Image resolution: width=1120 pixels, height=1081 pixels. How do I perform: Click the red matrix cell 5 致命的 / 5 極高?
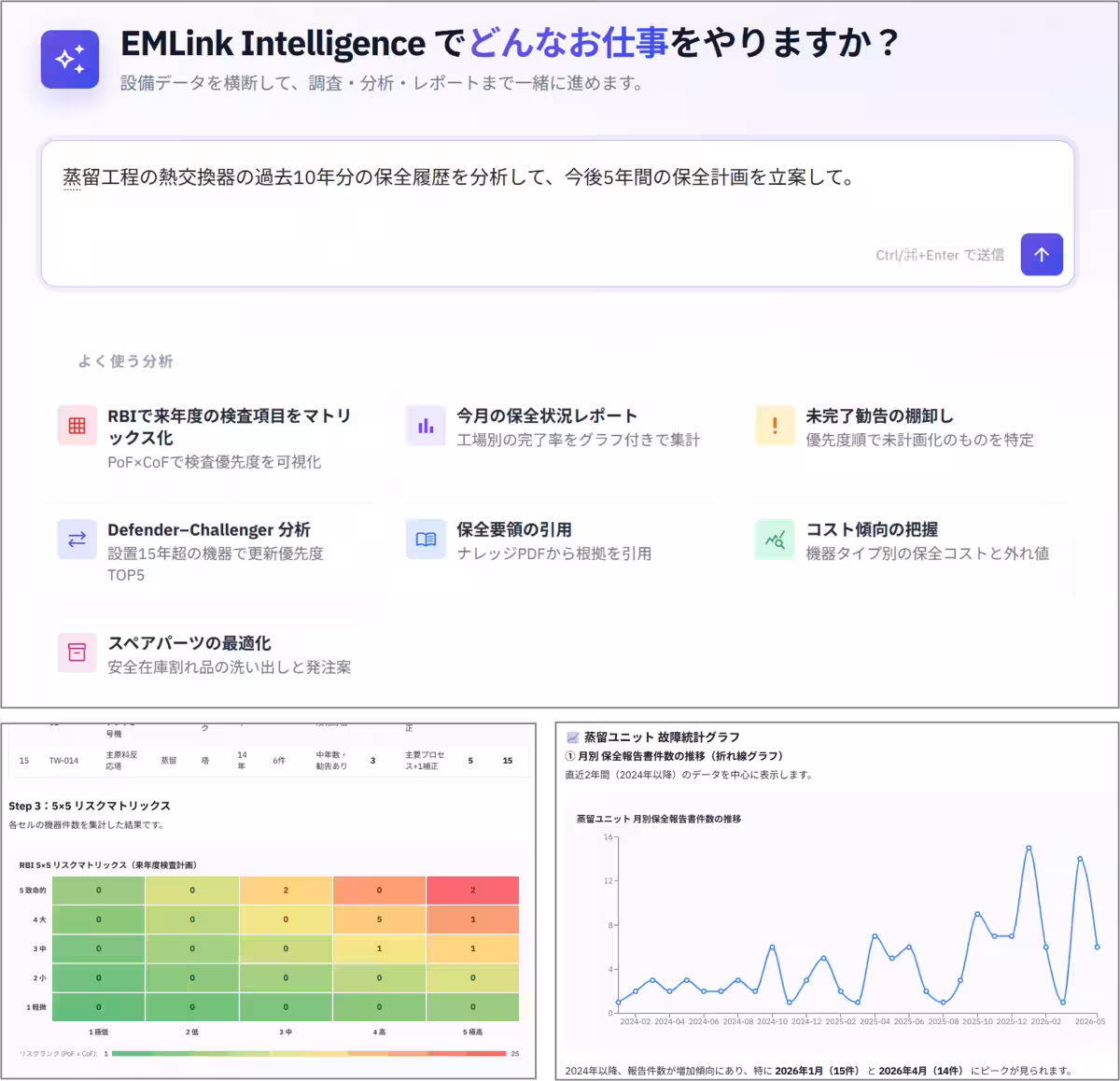click(x=472, y=891)
